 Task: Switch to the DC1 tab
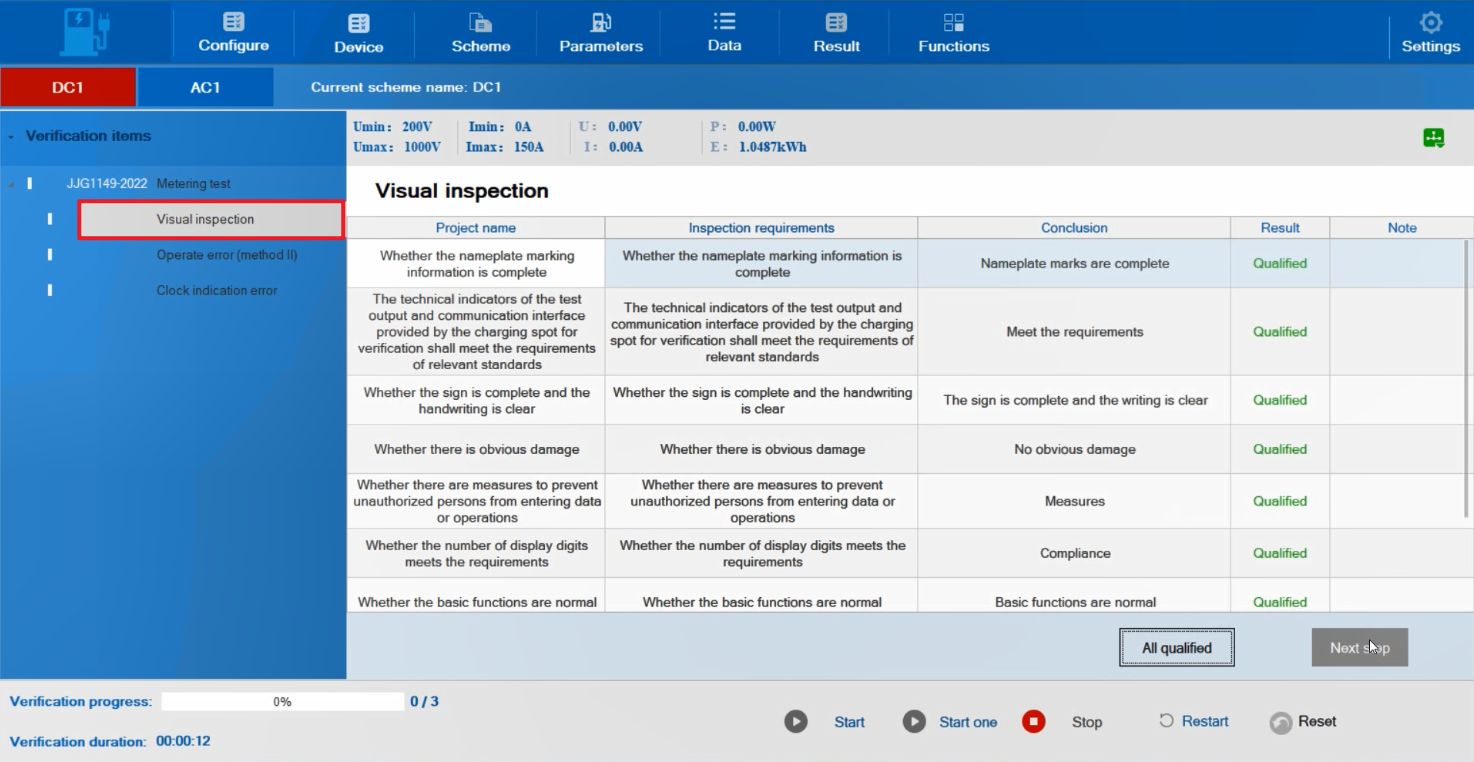(x=68, y=87)
